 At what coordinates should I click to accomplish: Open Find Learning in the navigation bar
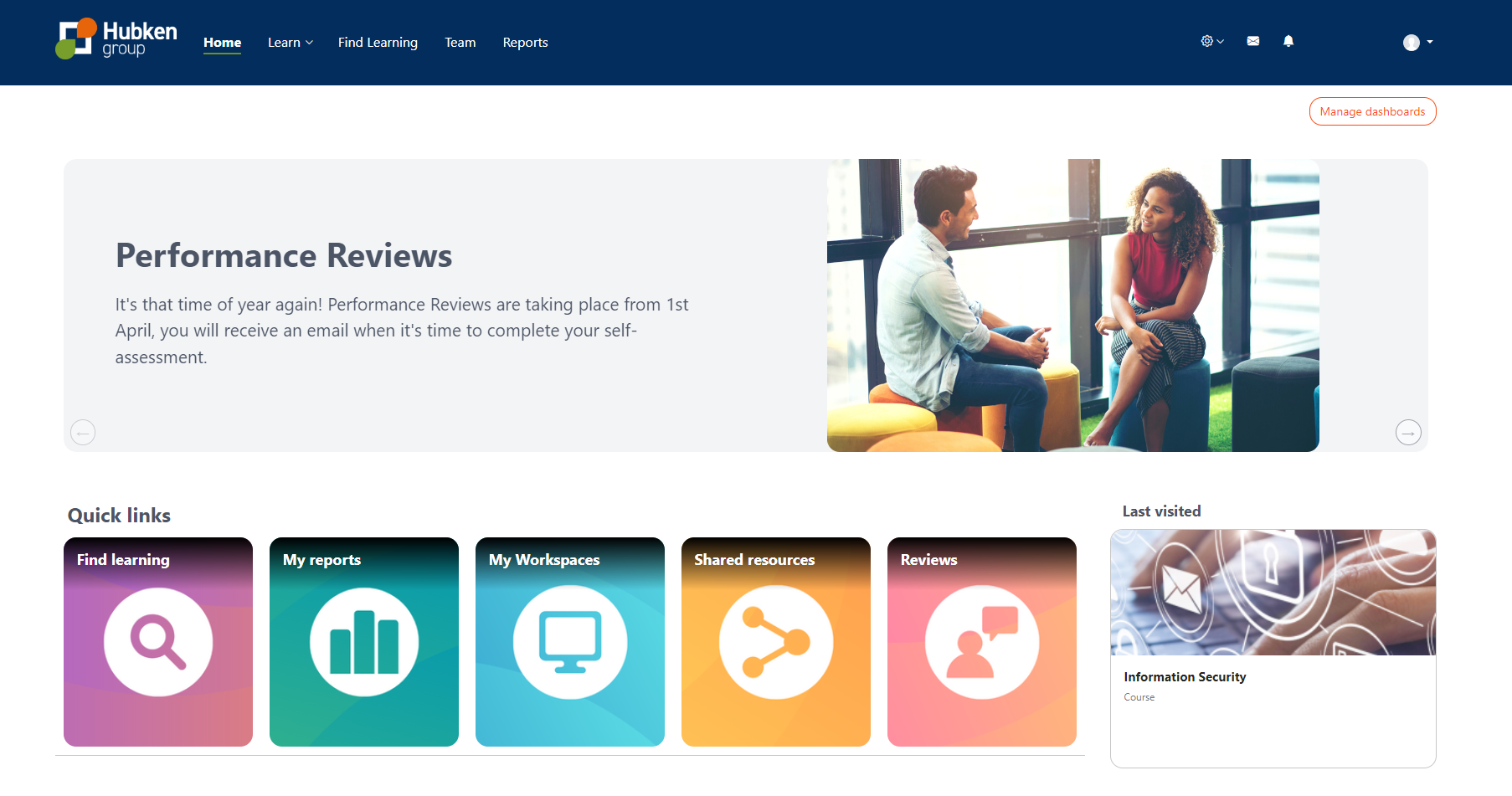pos(378,42)
